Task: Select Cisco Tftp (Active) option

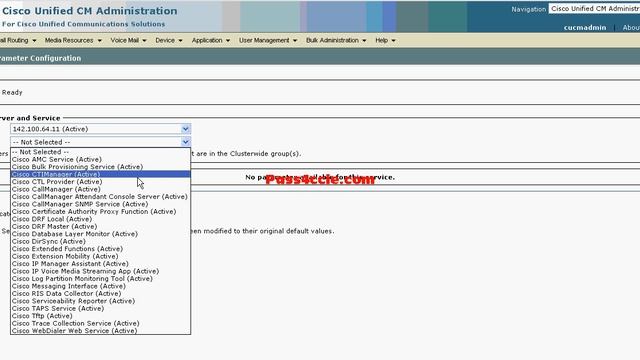Action: pyautogui.click(x=100, y=316)
